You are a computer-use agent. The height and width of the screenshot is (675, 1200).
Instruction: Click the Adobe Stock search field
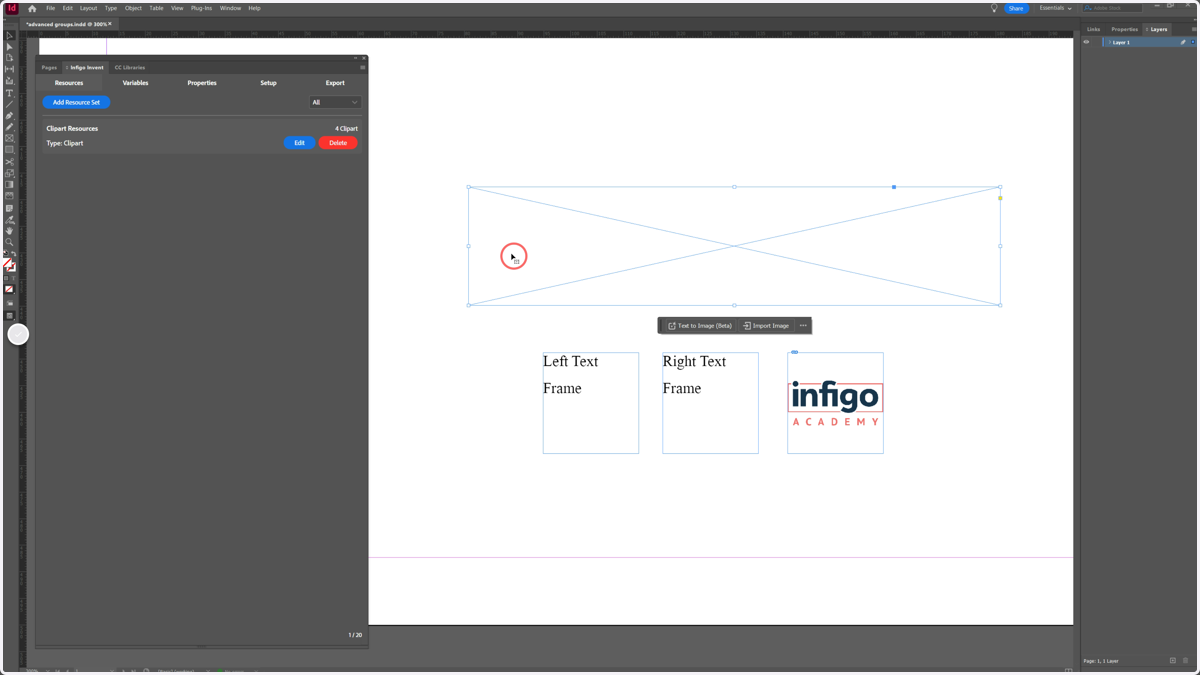point(1112,8)
